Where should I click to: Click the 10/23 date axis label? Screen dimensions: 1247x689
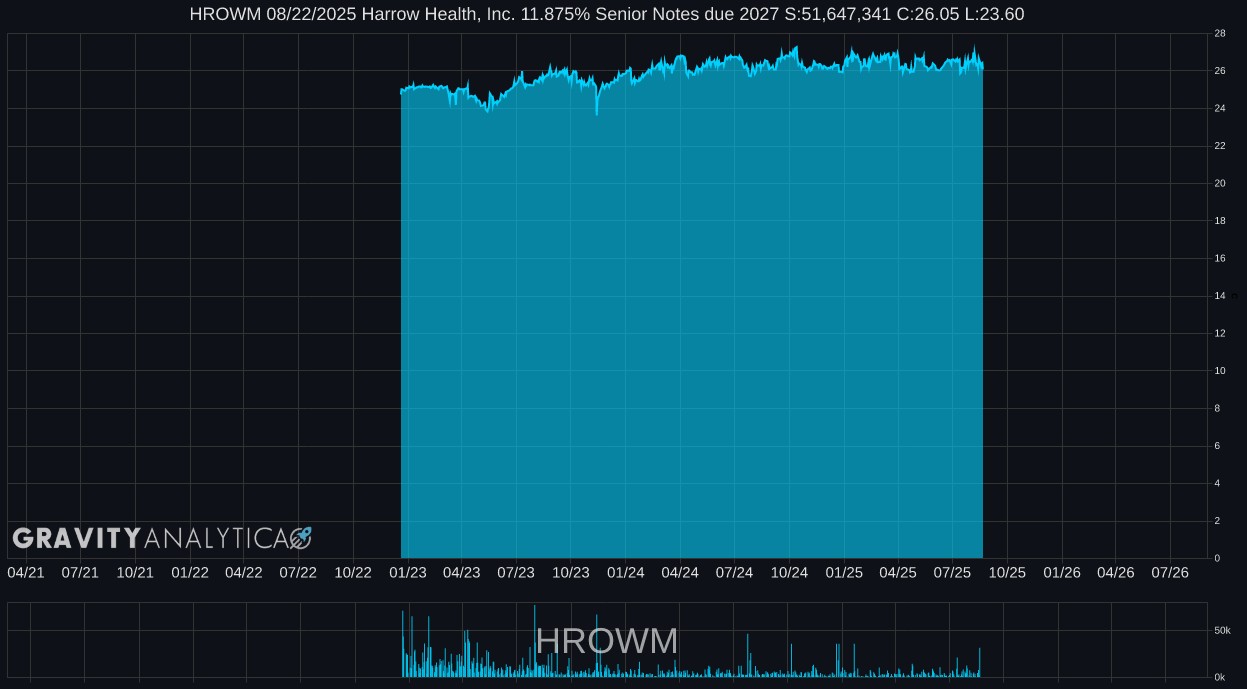[571, 572]
